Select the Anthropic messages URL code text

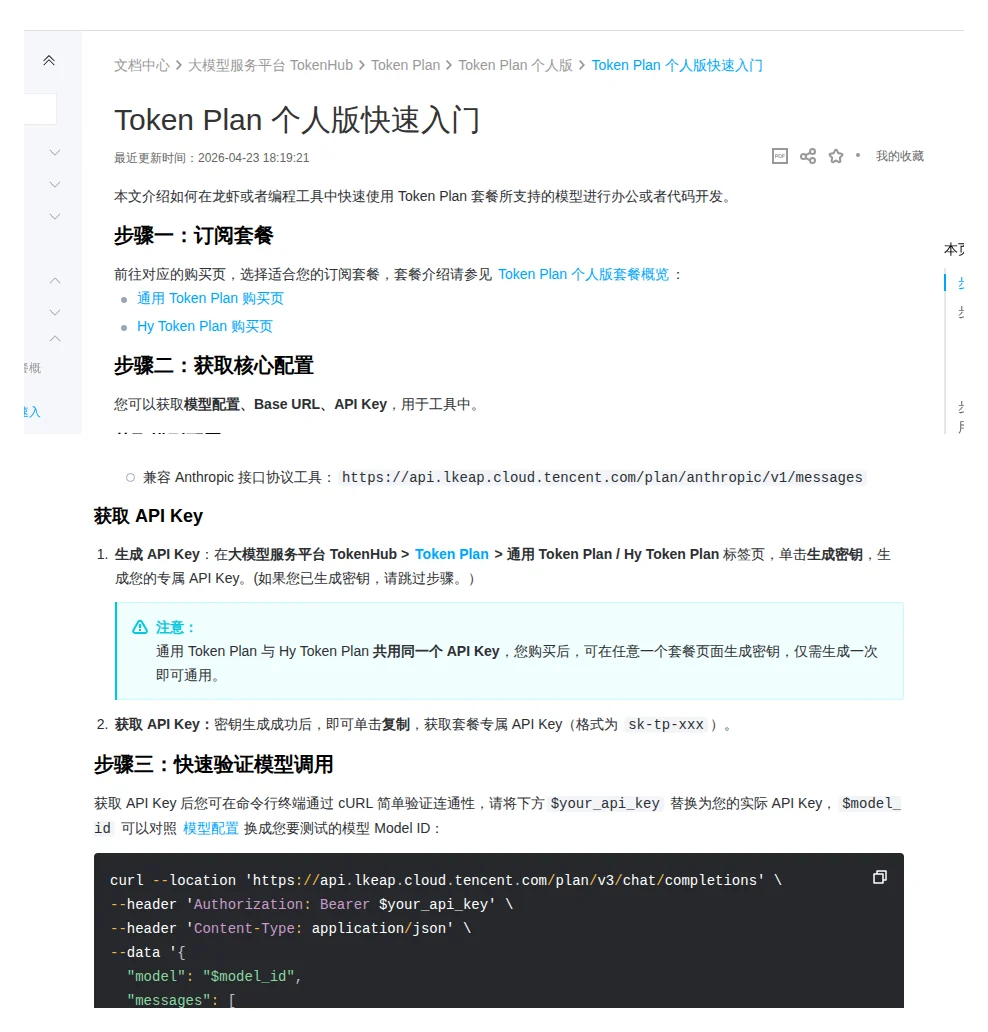point(602,477)
